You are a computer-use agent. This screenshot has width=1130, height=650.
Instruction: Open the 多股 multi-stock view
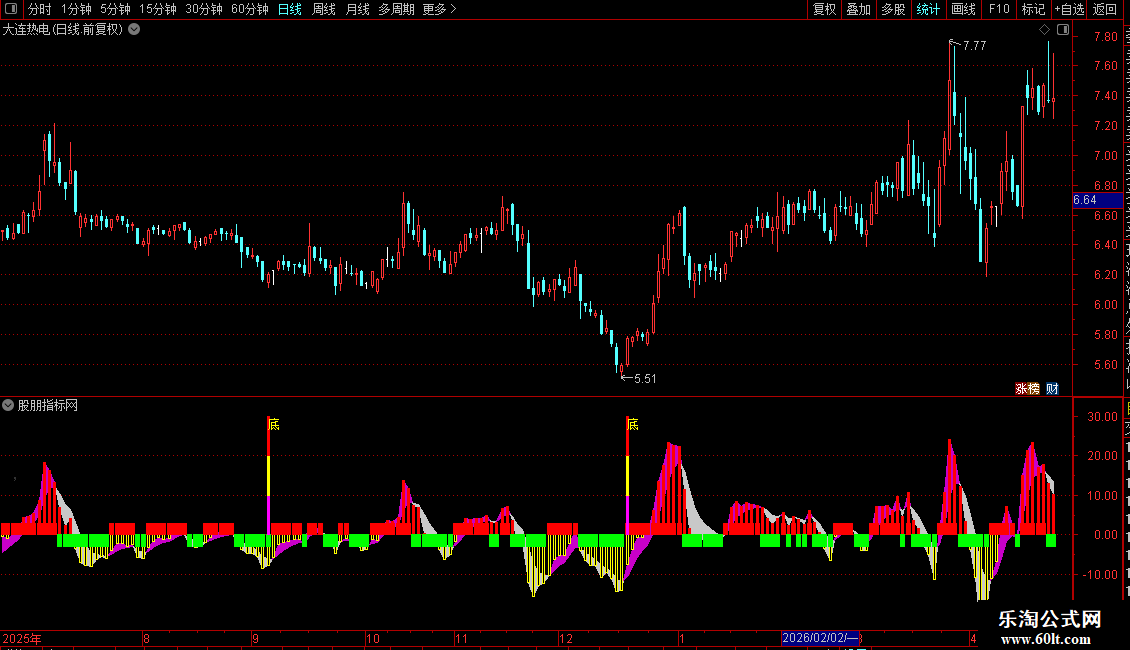pos(893,9)
